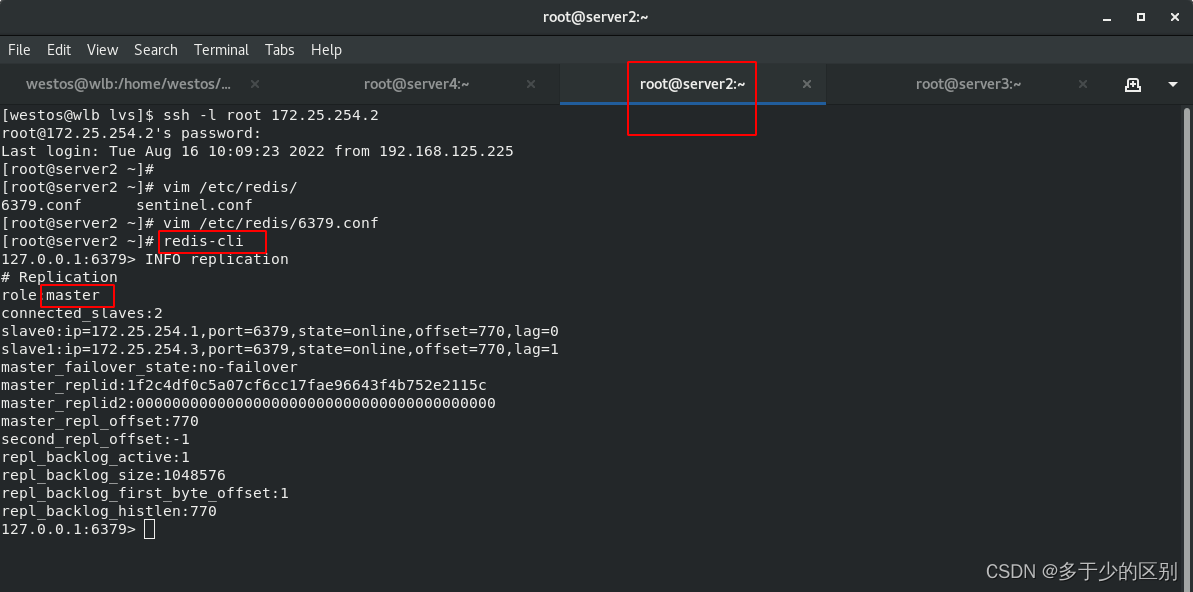Minimize the terminal window
The image size is (1193, 592).
tap(1107, 17)
